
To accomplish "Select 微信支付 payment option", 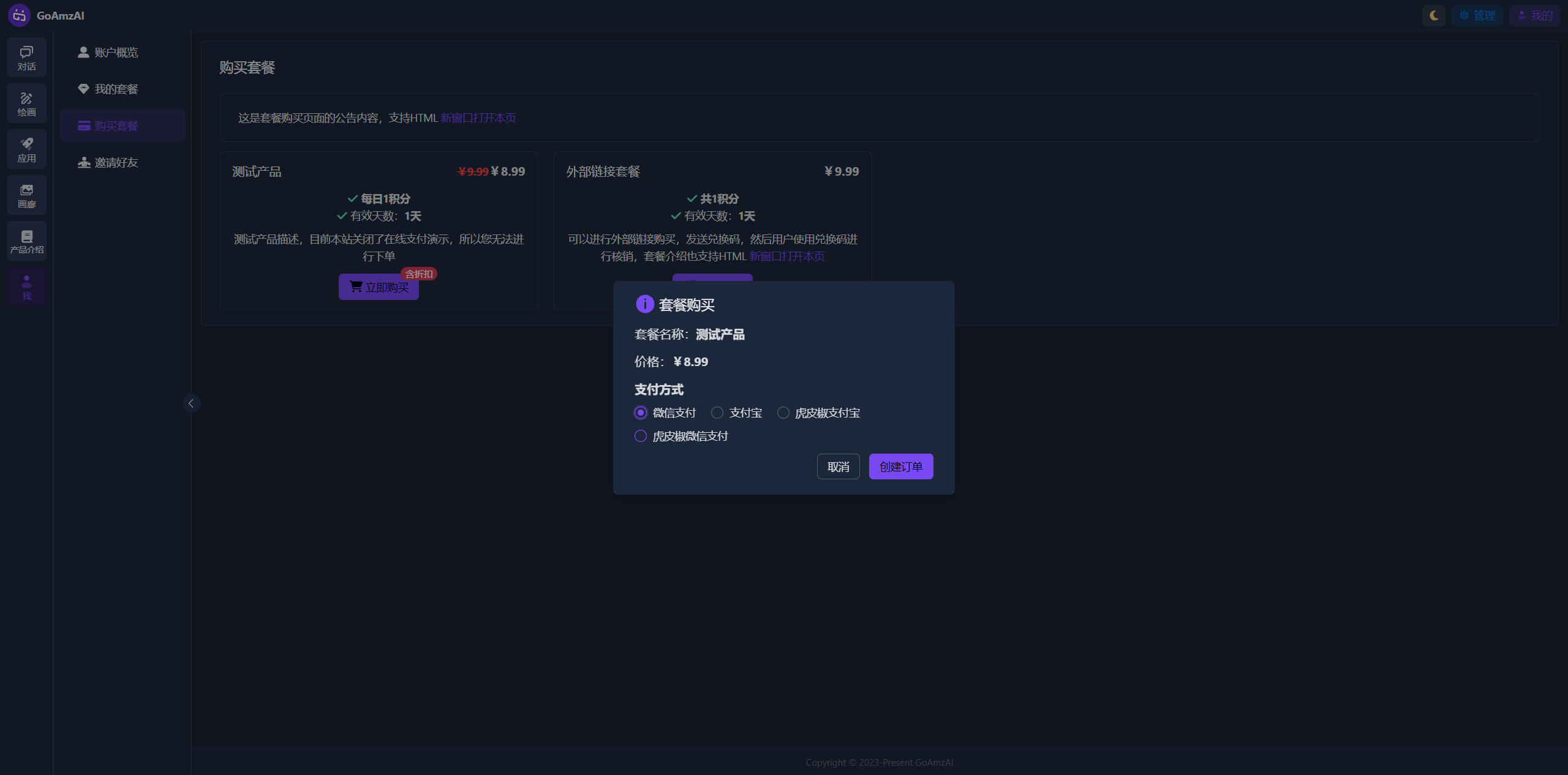I will point(641,413).
